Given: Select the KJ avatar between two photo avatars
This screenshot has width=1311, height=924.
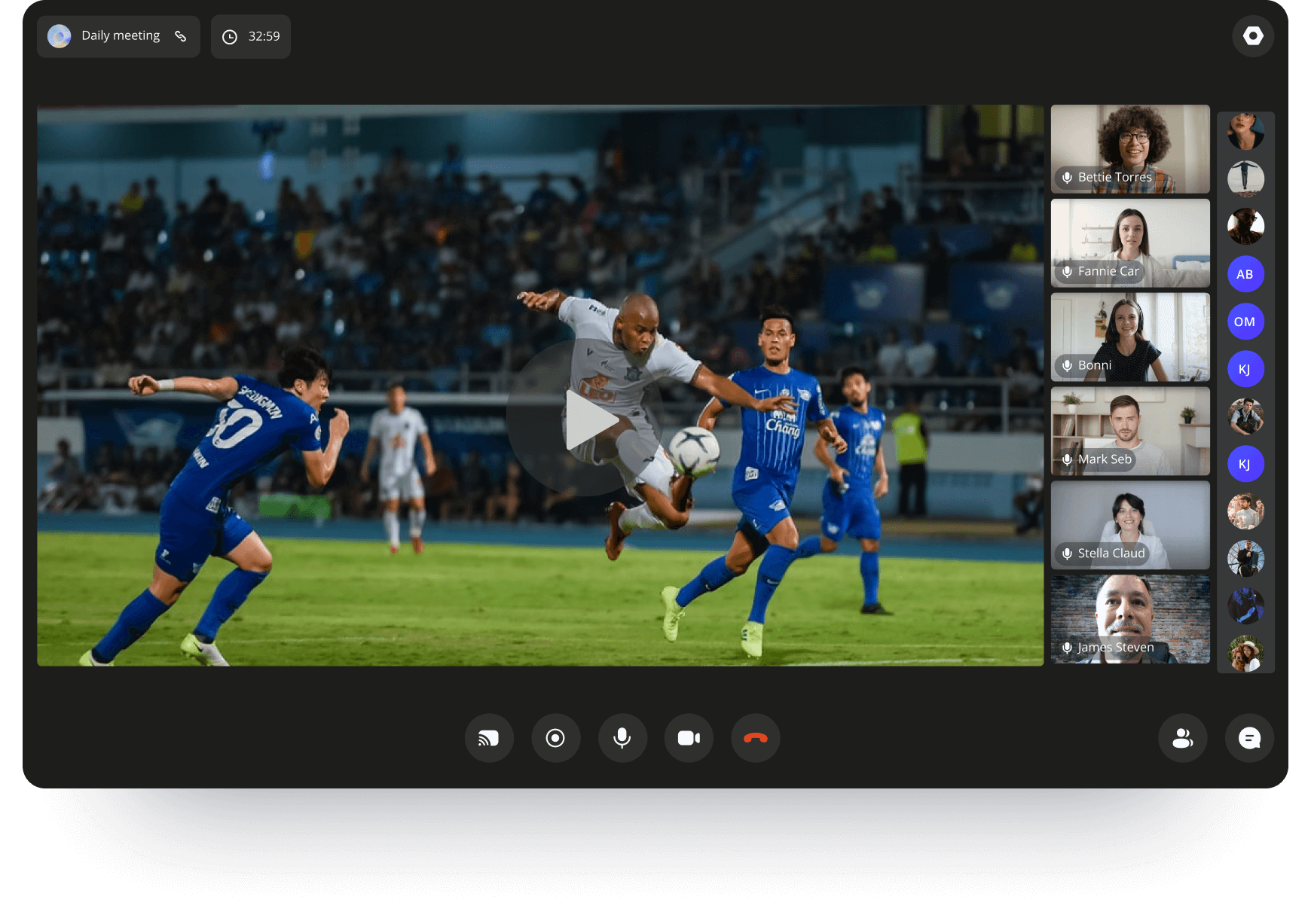Looking at the screenshot, I should pos(1245,464).
